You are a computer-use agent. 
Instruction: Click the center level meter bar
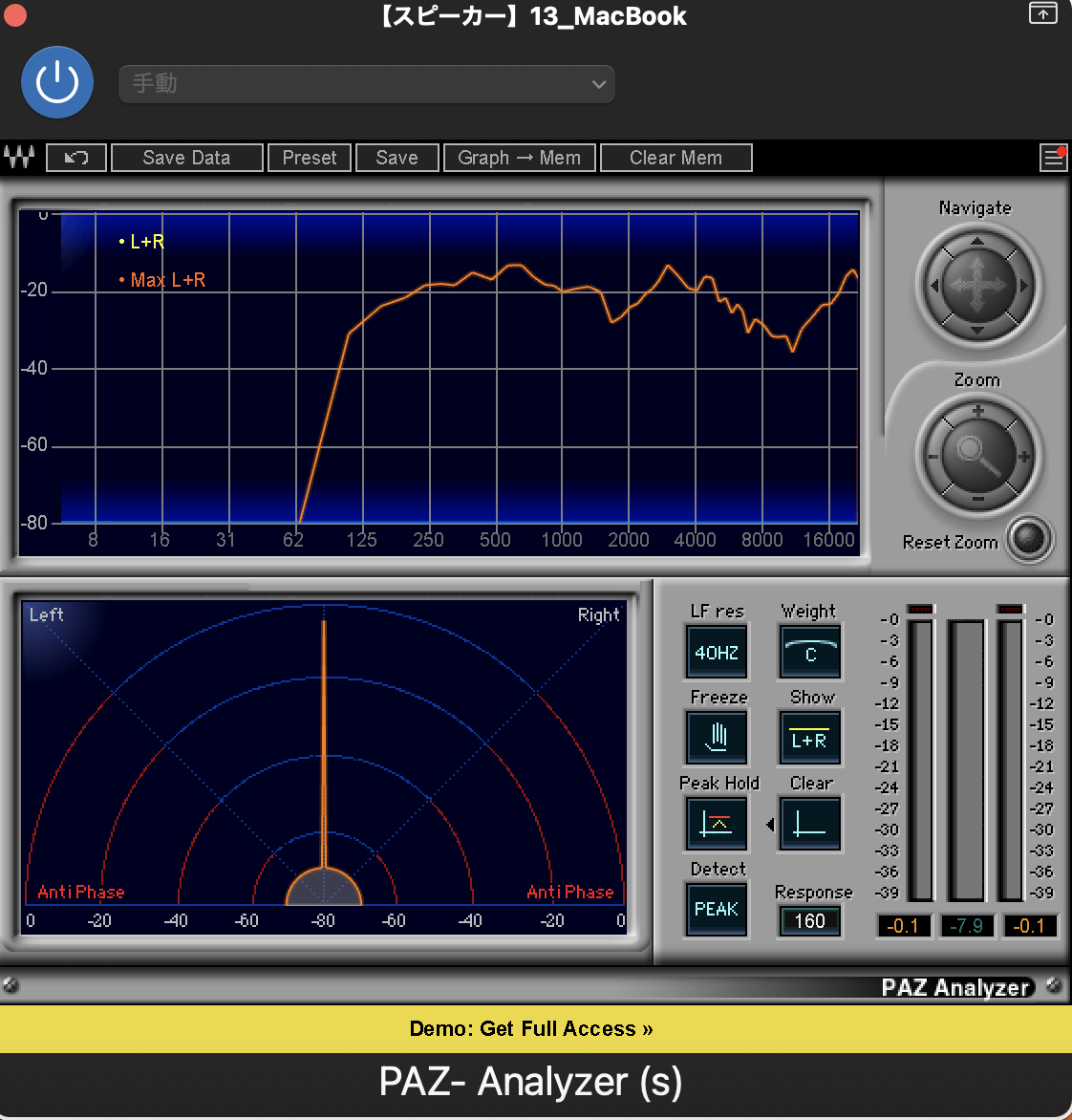click(966, 760)
